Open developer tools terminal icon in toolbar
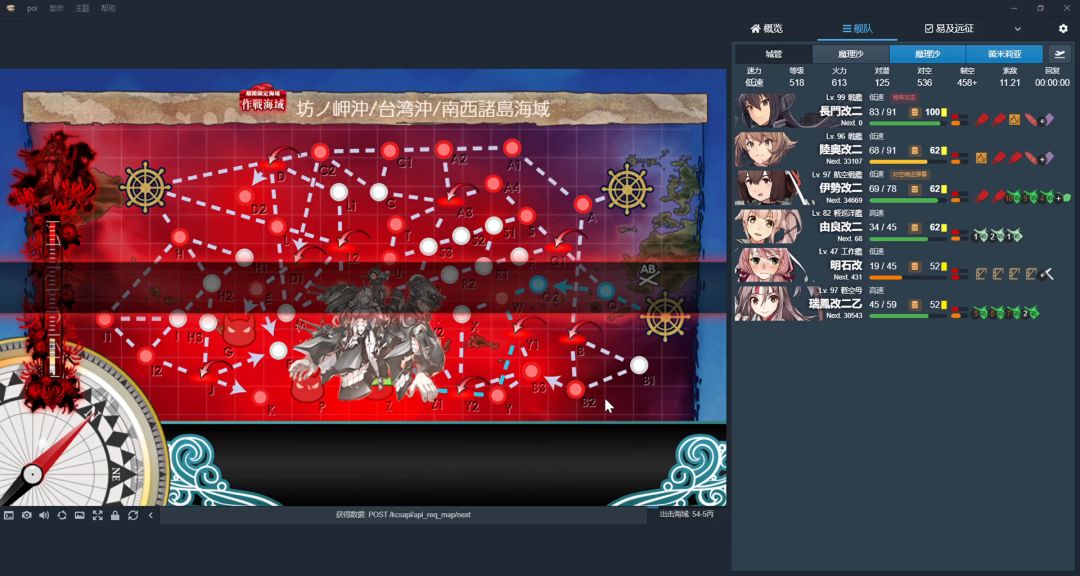The image size is (1080, 576). pyautogui.click(x=9, y=515)
